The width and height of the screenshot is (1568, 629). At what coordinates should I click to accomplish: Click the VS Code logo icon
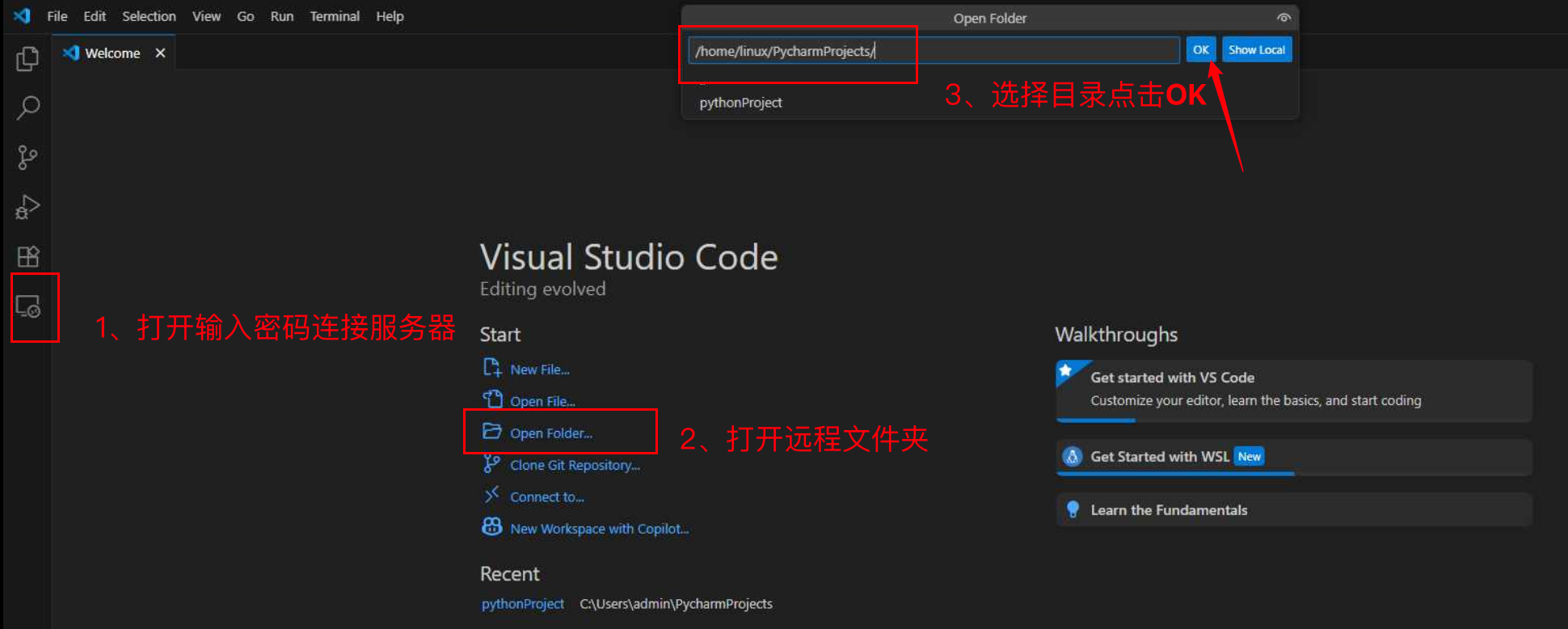pos(22,16)
